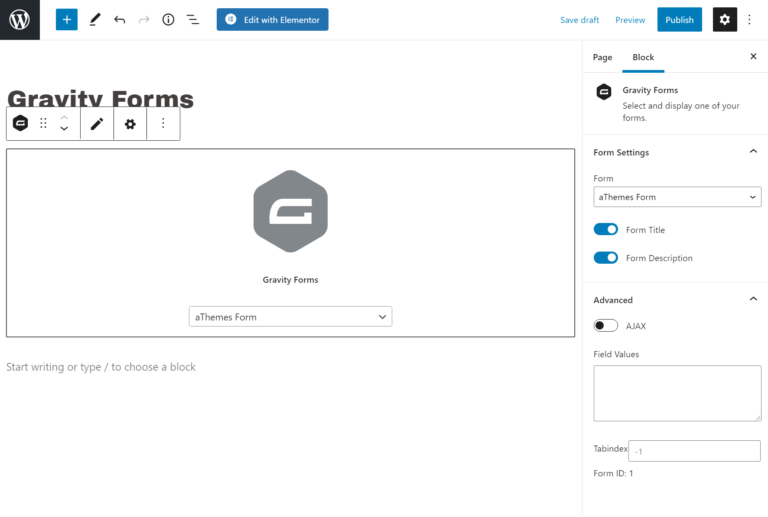
Task: Disable the Form Title toggle
Action: click(606, 230)
